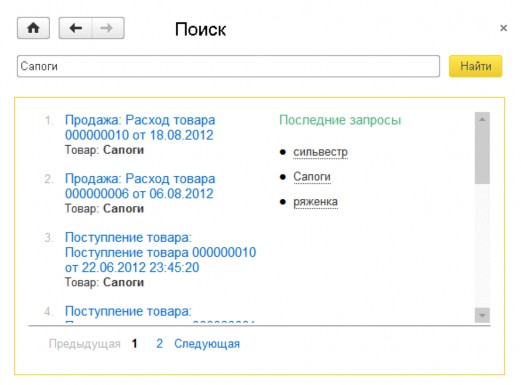This screenshot has width=521, height=385.
Task: Navigate back with the left arrow
Action: [76, 28]
